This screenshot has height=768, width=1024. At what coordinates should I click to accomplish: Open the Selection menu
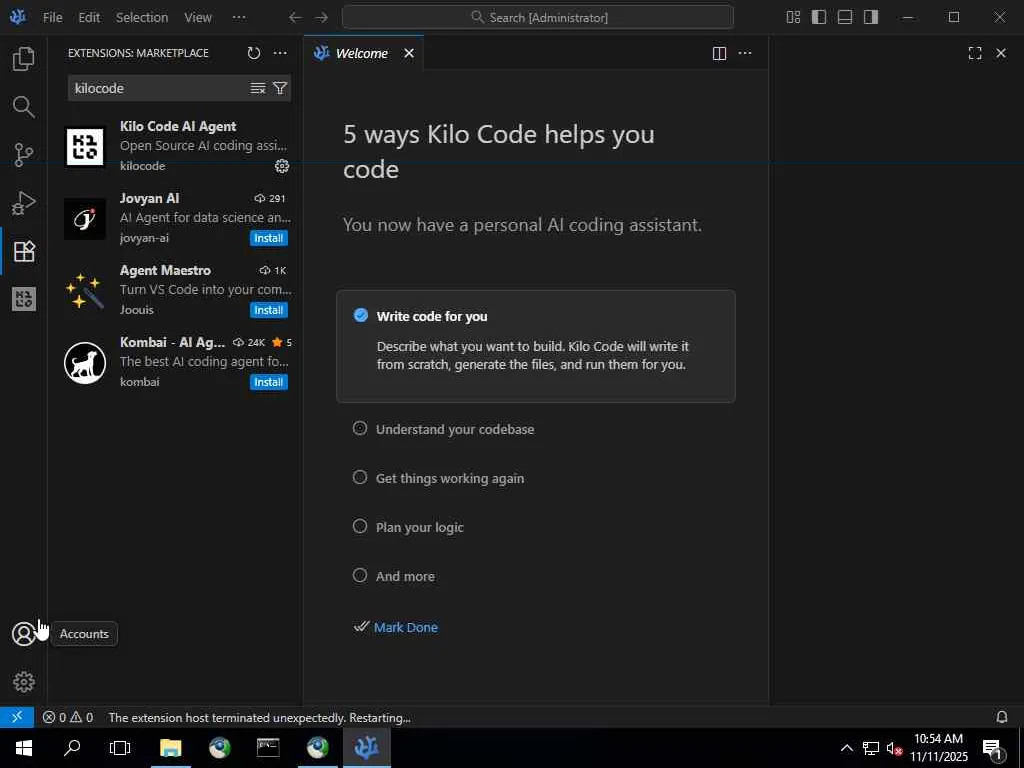click(142, 18)
